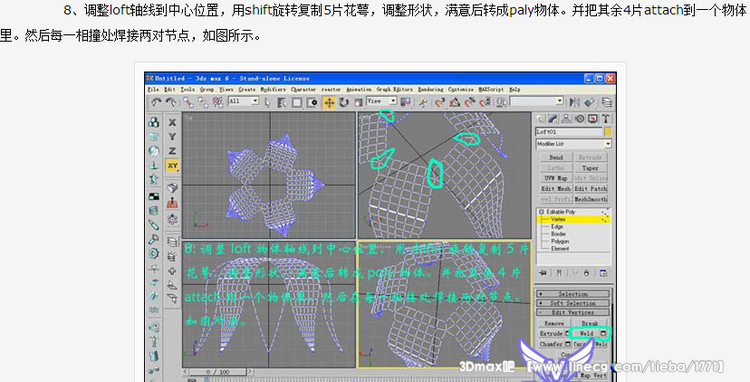This screenshot has height=382, width=750.
Task: Open the Modifier List dropdown
Action: point(574,144)
